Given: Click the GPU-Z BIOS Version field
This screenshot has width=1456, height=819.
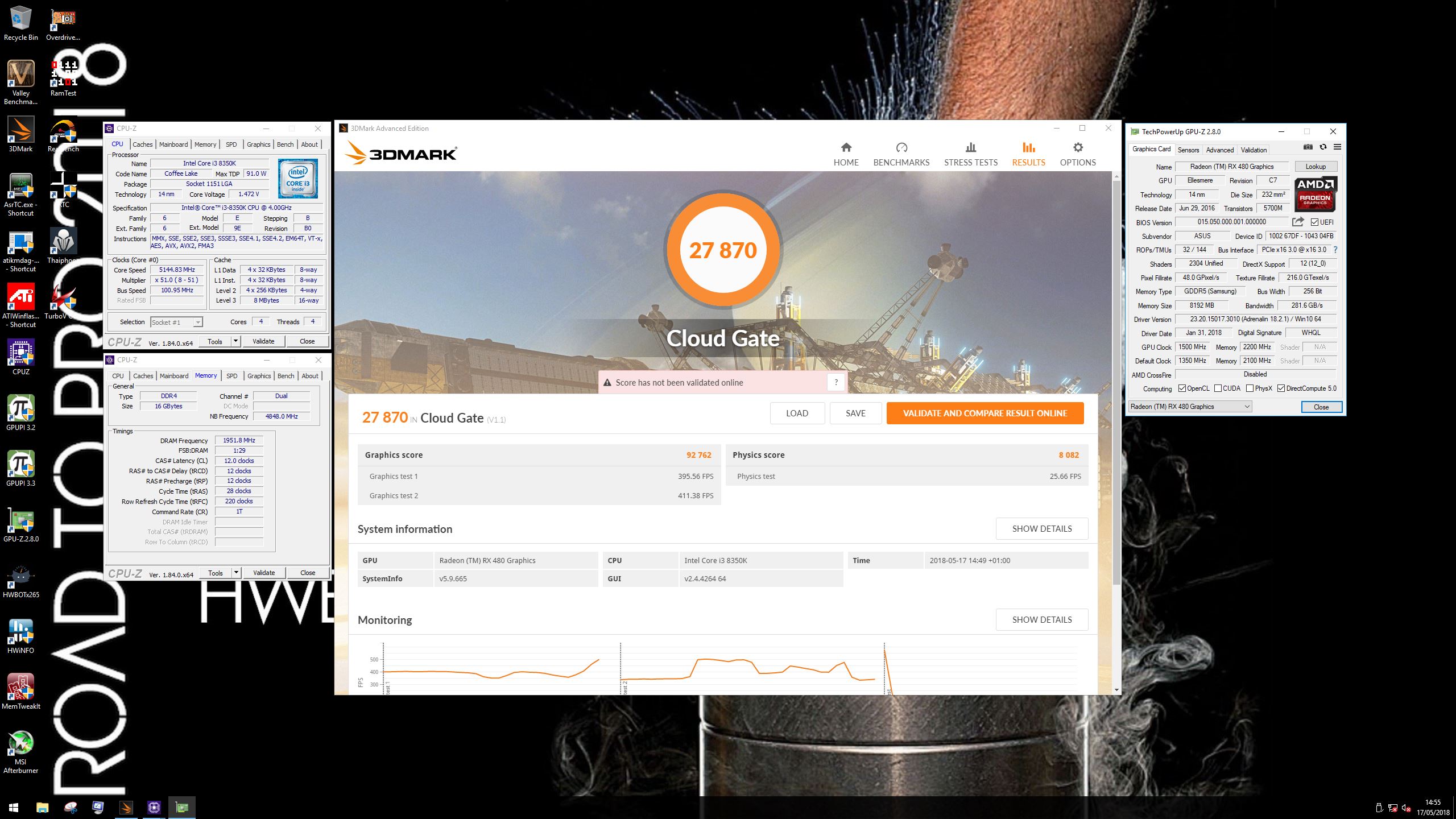Looking at the screenshot, I should [x=1231, y=222].
